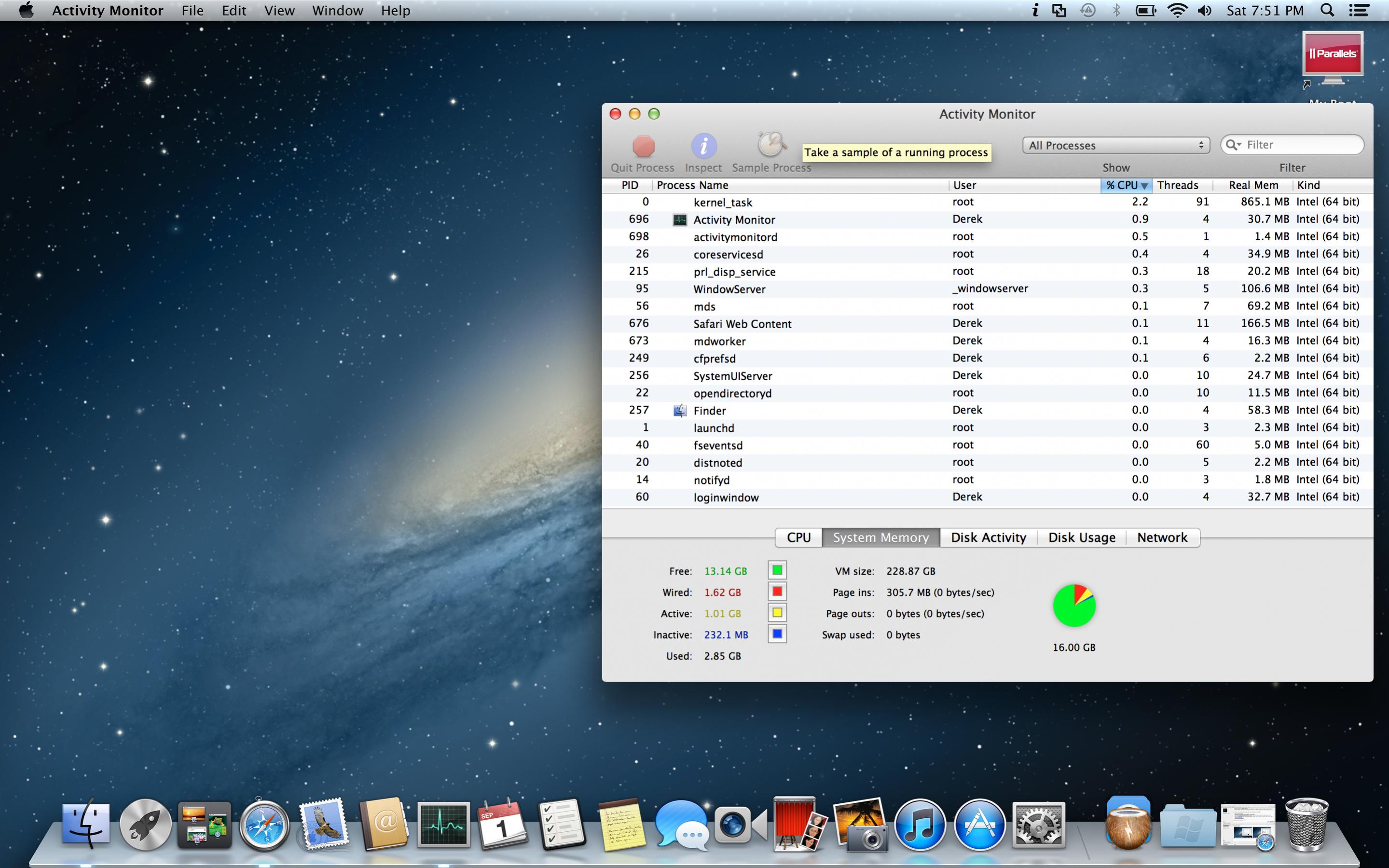Open System Preferences from the Dock
This screenshot has width=1389, height=868.
click(1039, 825)
